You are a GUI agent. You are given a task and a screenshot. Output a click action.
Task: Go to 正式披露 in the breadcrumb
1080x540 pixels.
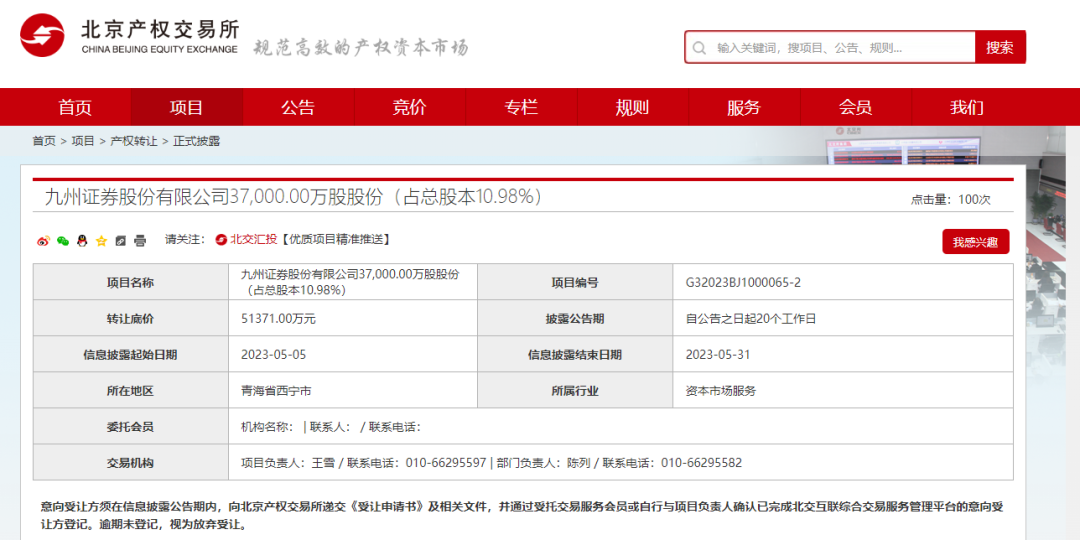[x=196, y=141]
